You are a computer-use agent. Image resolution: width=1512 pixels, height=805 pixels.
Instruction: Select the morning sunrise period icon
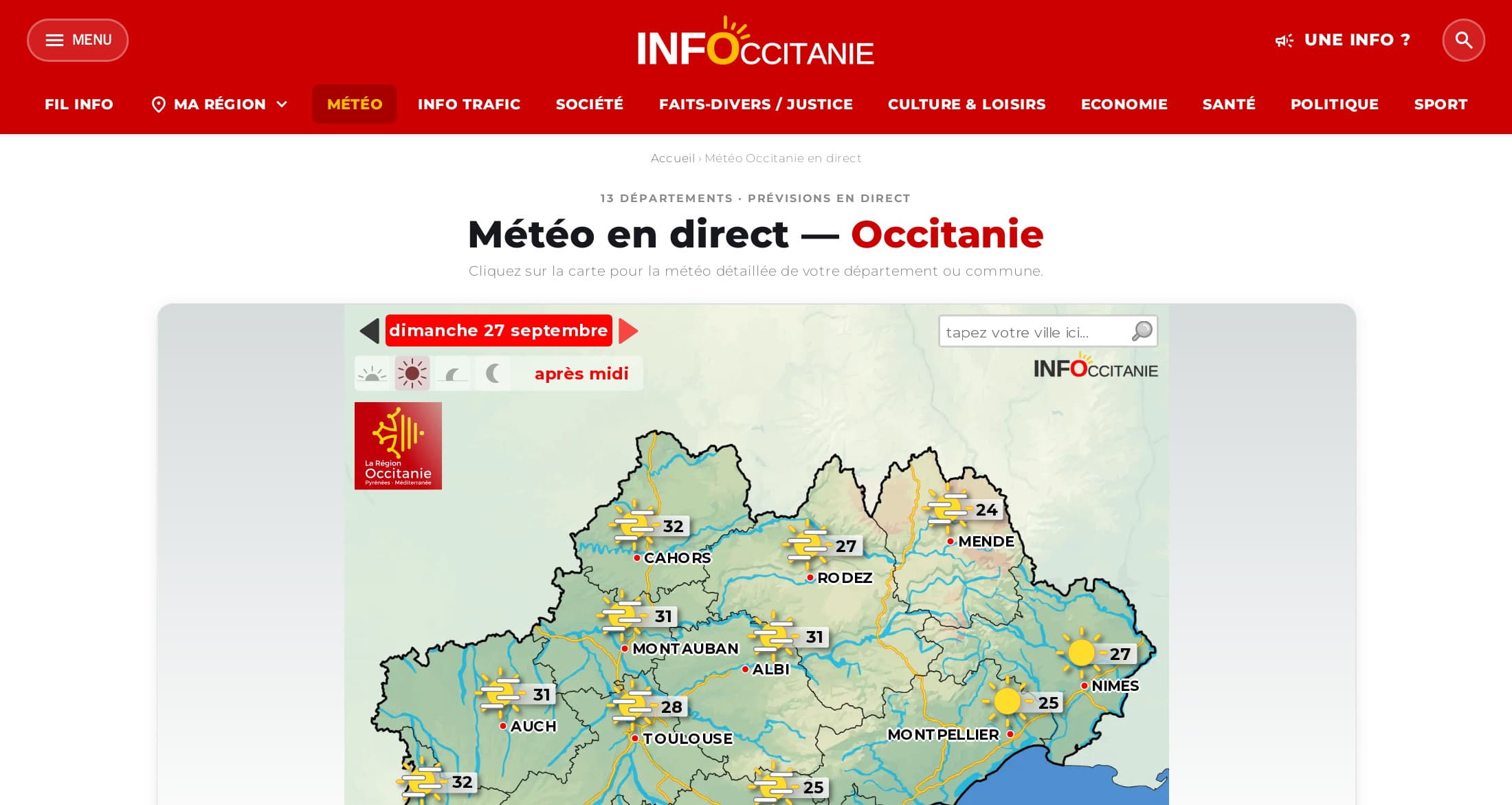372,373
